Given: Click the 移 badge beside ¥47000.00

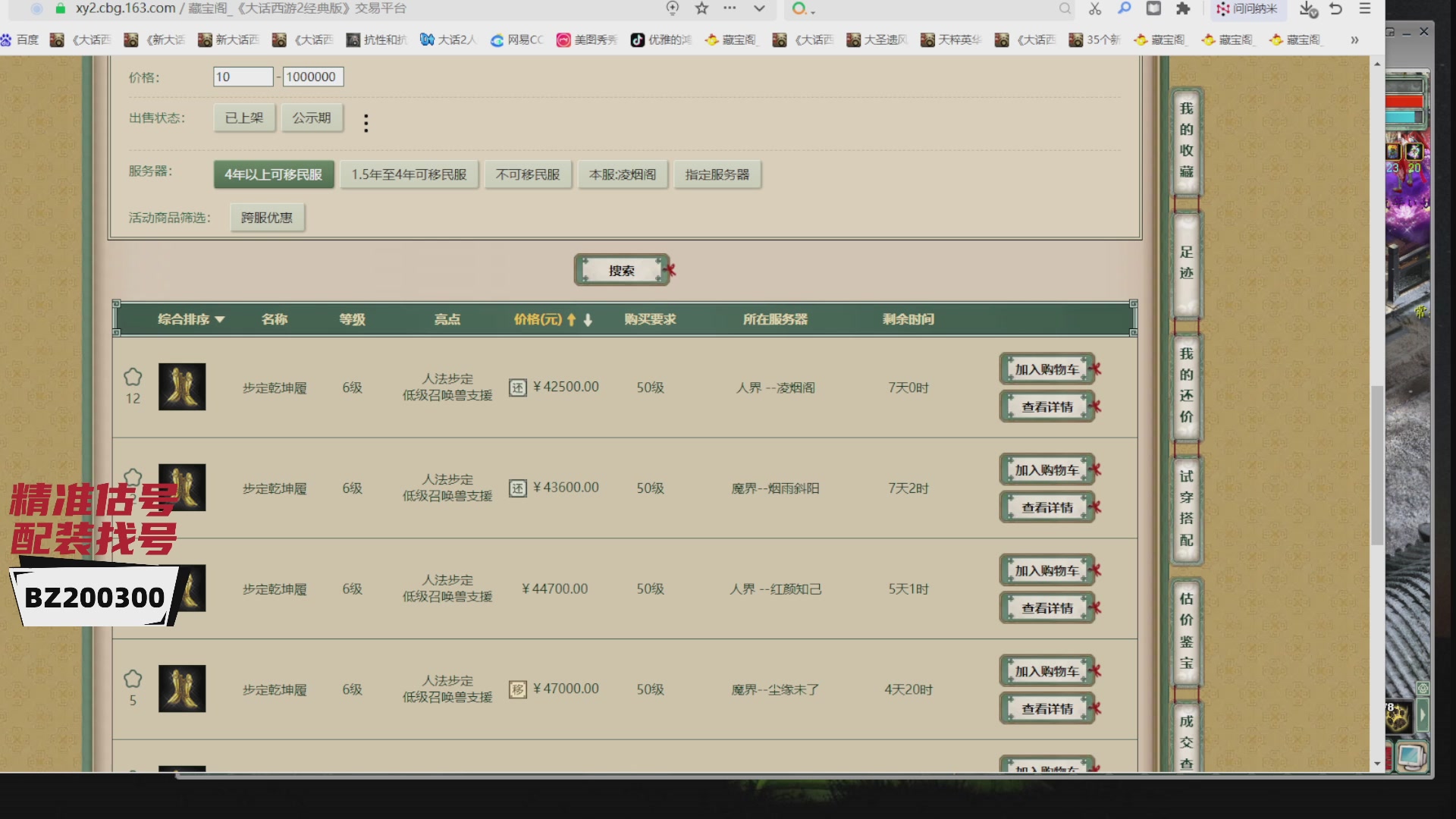Looking at the screenshot, I should click(519, 689).
